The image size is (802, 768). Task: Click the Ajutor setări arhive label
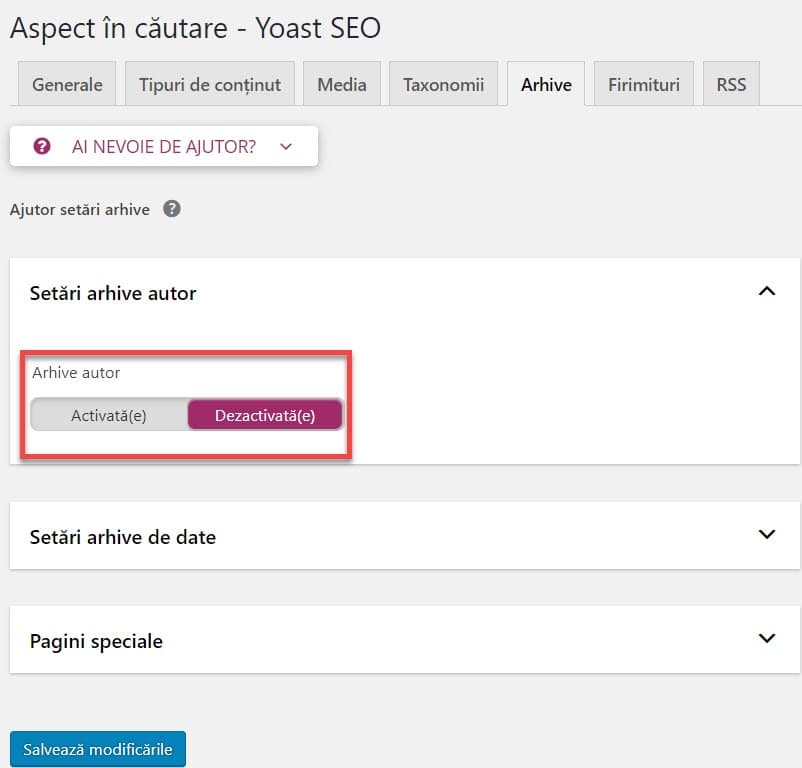point(80,210)
